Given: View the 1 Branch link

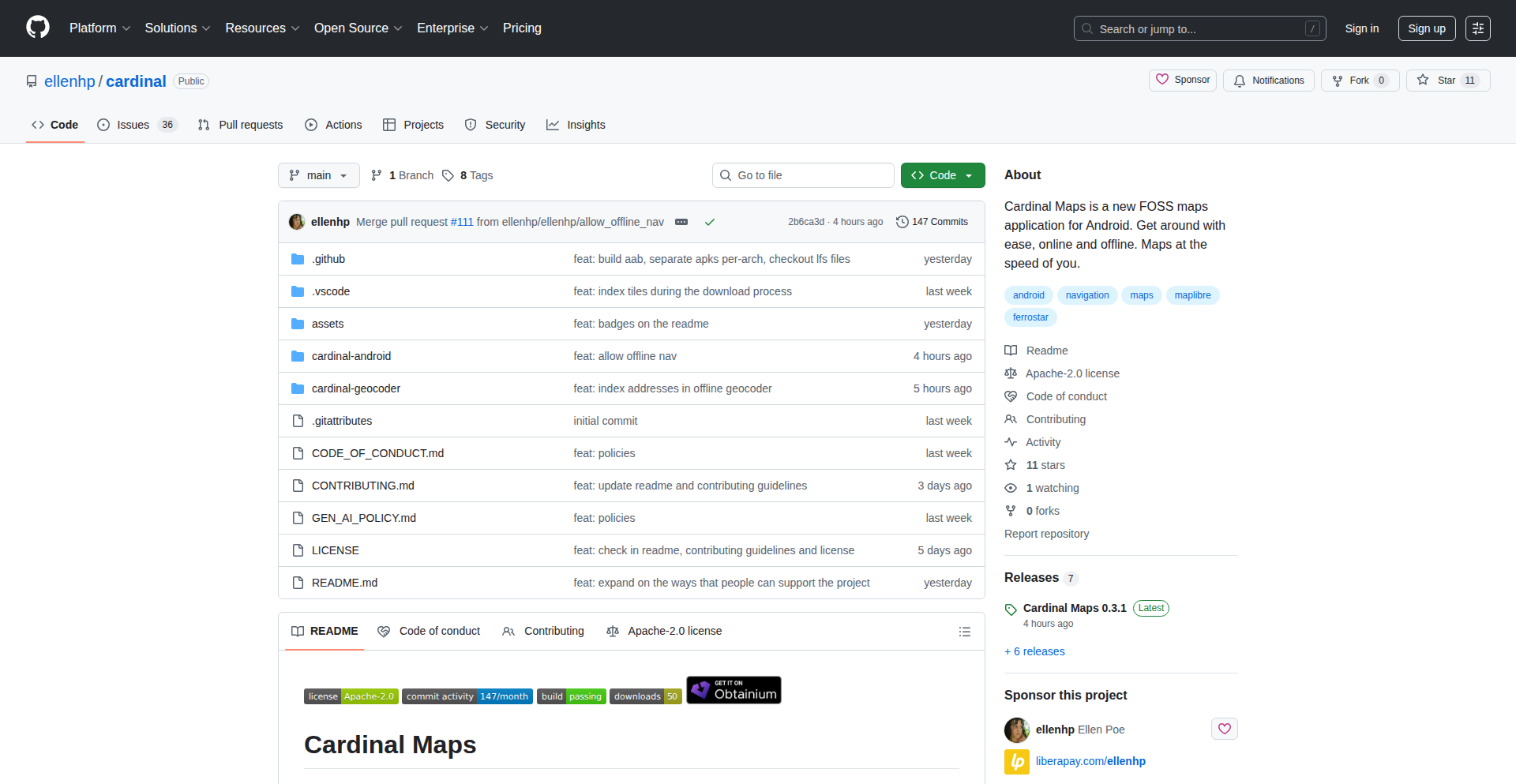Looking at the screenshot, I should (x=403, y=175).
